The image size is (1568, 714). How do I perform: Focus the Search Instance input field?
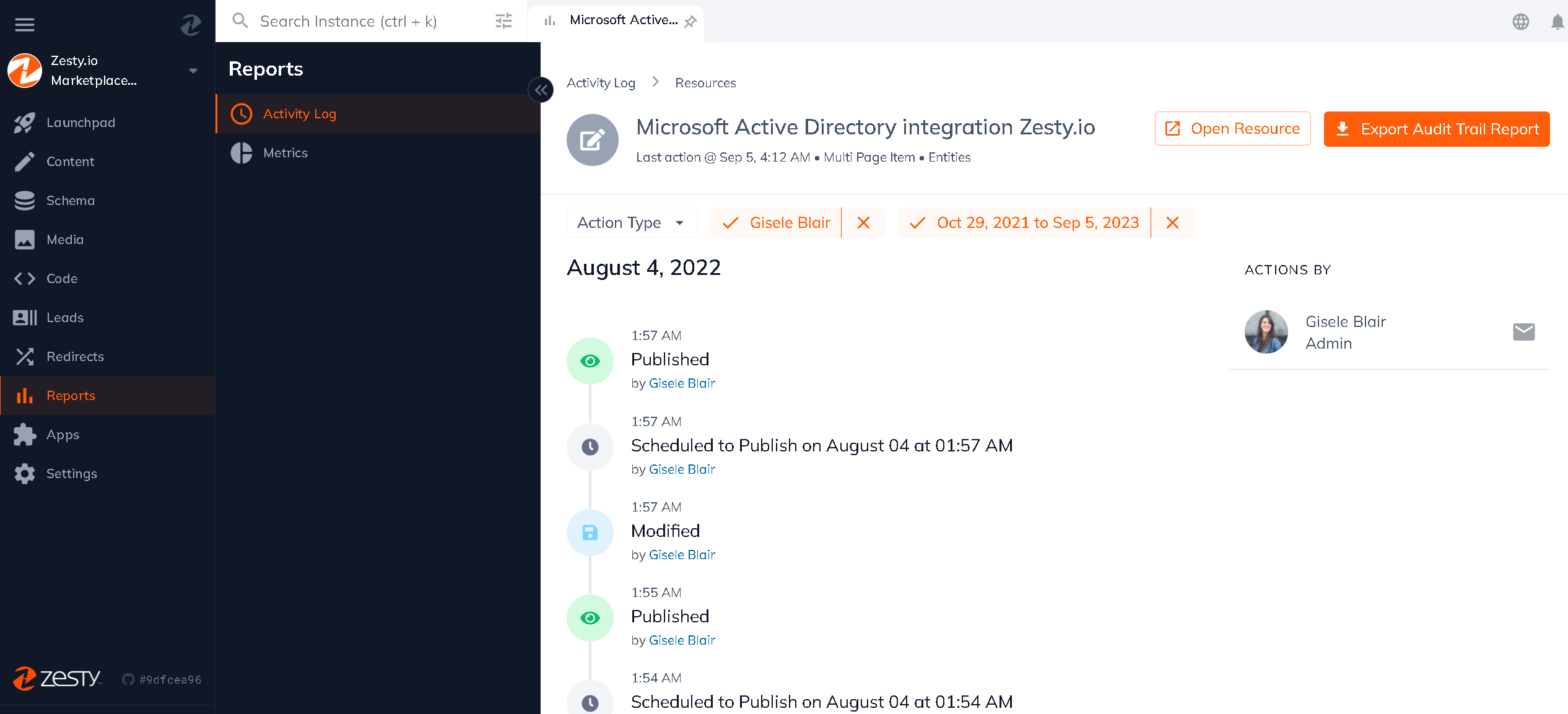(372, 21)
